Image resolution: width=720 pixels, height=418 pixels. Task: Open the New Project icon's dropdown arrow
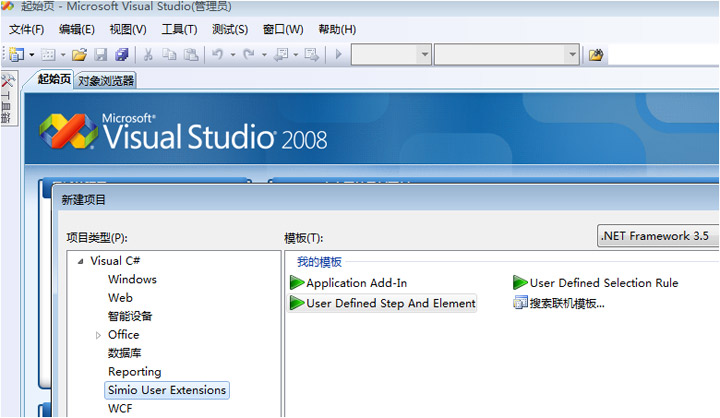coord(32,55)
